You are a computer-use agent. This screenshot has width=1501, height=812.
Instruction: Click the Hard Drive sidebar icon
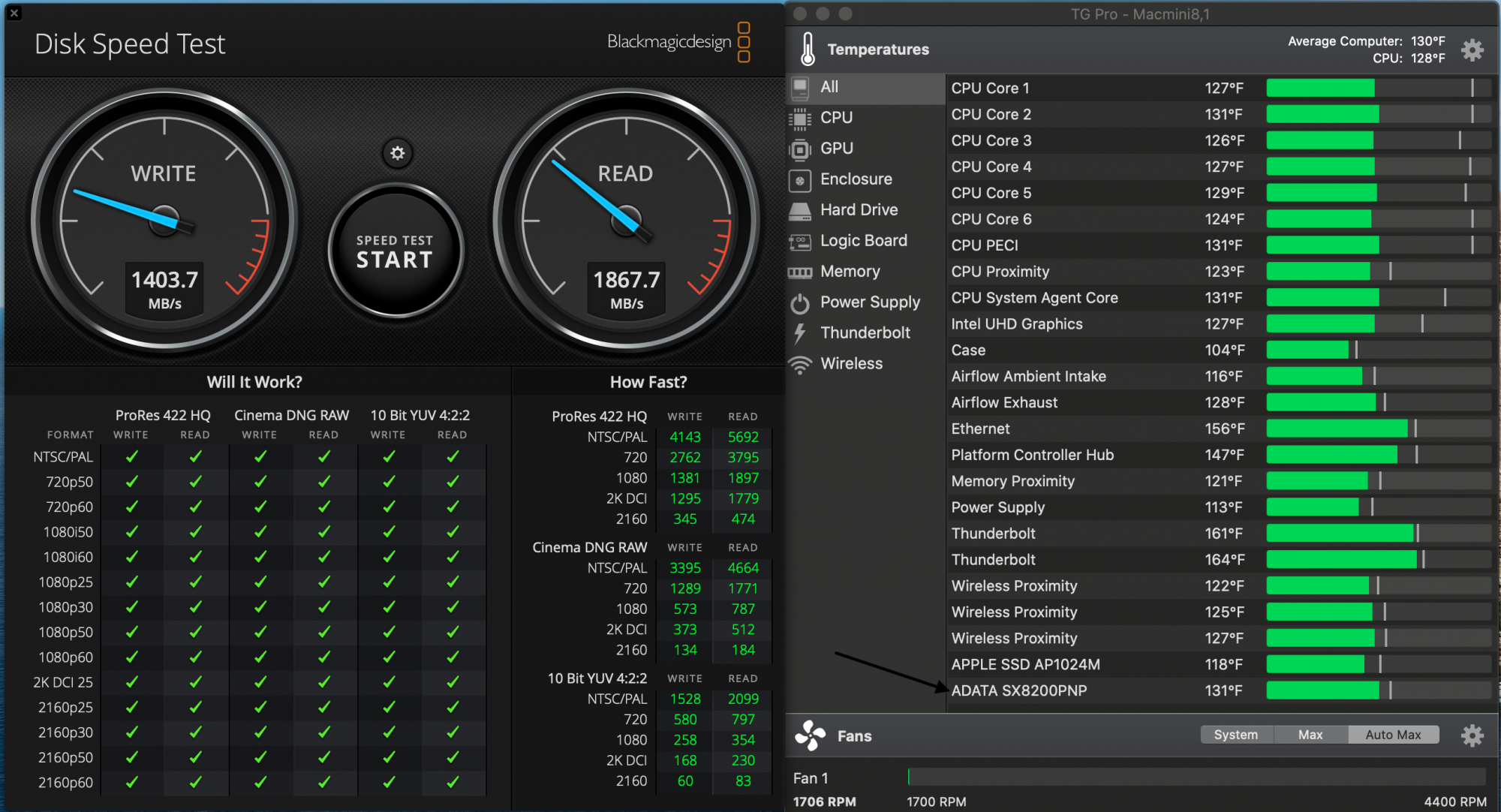click(x=801, y=211)
